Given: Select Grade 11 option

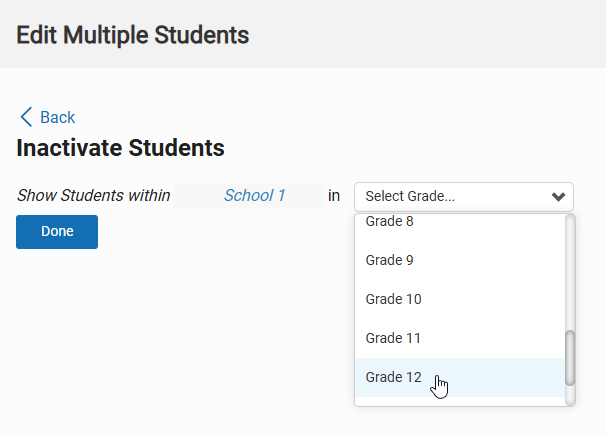Looking at the screenshot, I should [460, 338].
